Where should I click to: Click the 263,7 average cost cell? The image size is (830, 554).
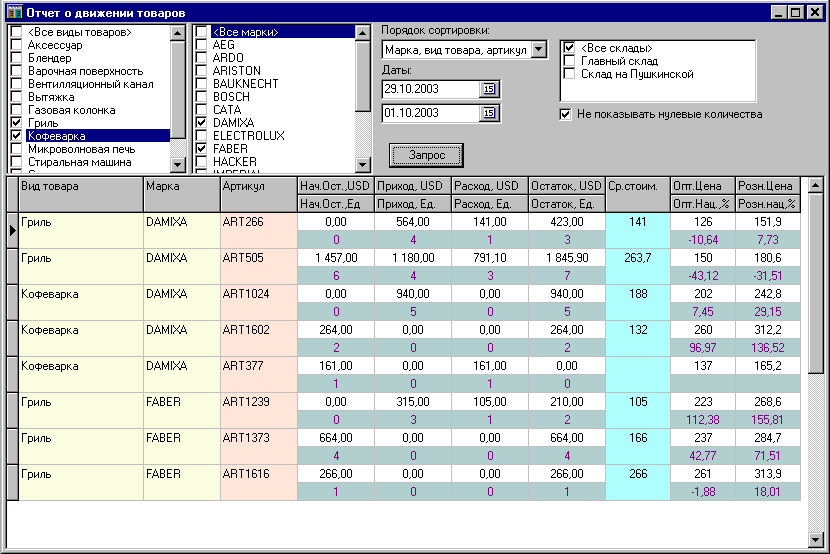pos(638,267)
